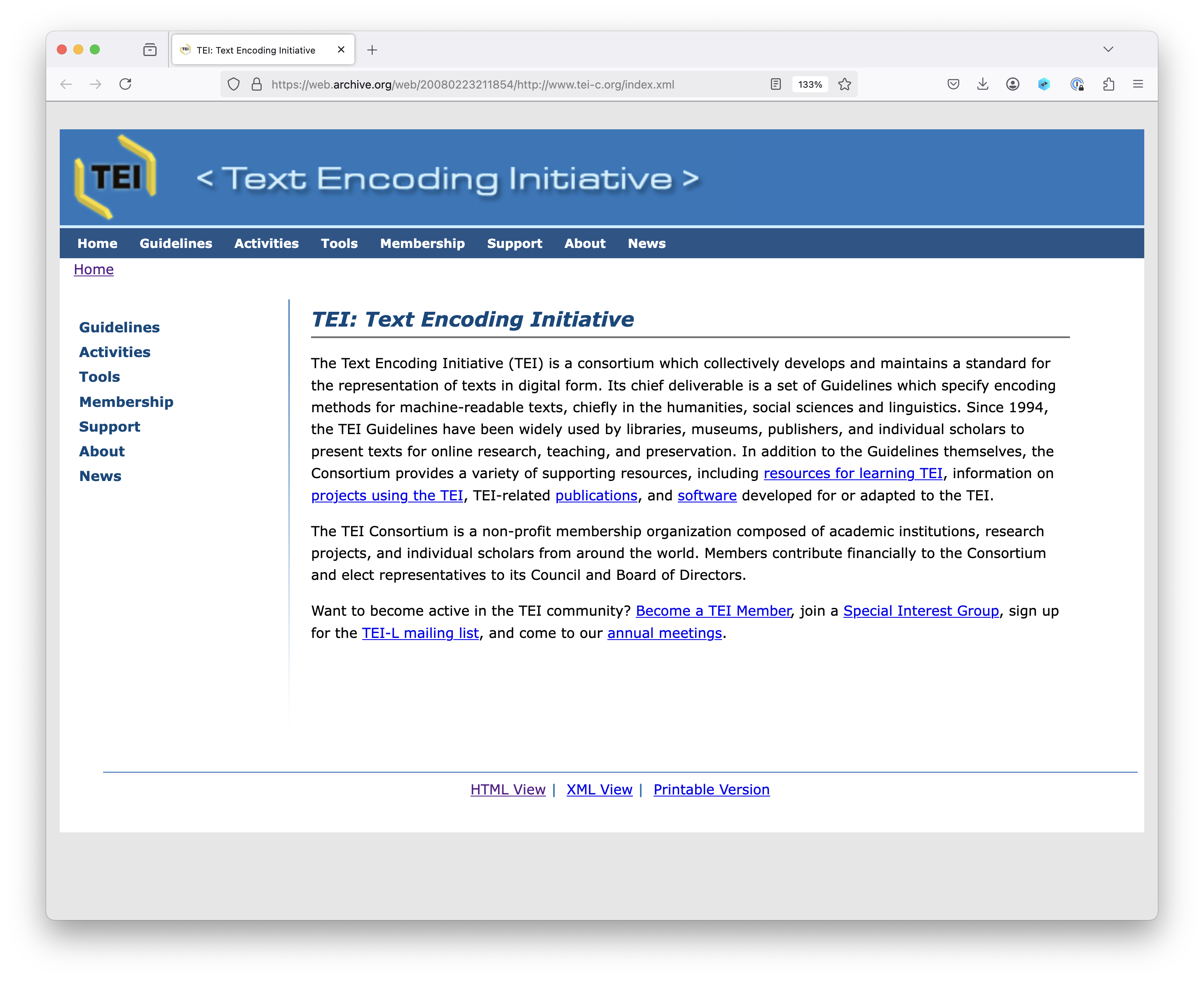The image size is (1204, 981).
Task: Click the reload page icon
Action: pyautogui.click(x=126, y=84)
